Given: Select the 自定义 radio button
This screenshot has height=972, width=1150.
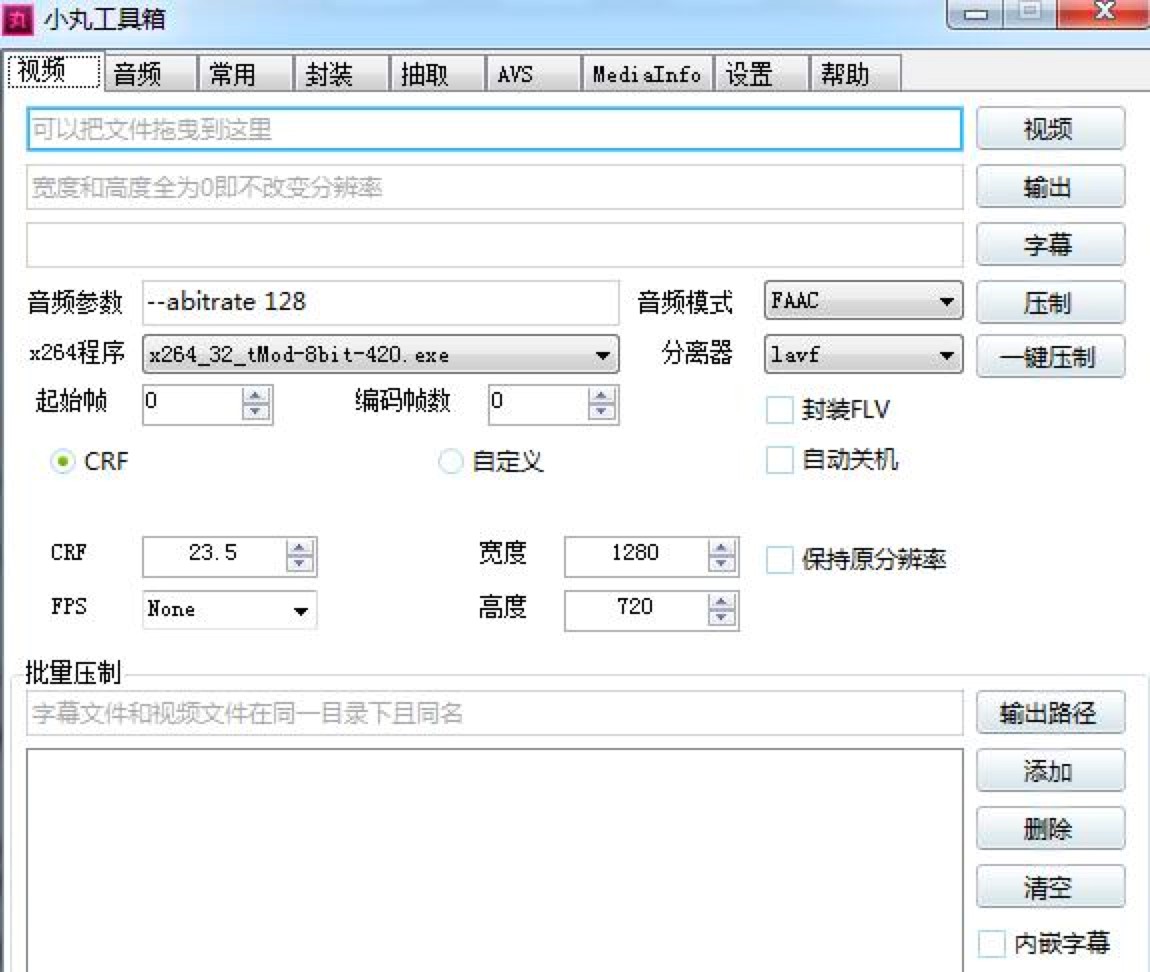Looking at the screenshot, I should coord(449,461).
